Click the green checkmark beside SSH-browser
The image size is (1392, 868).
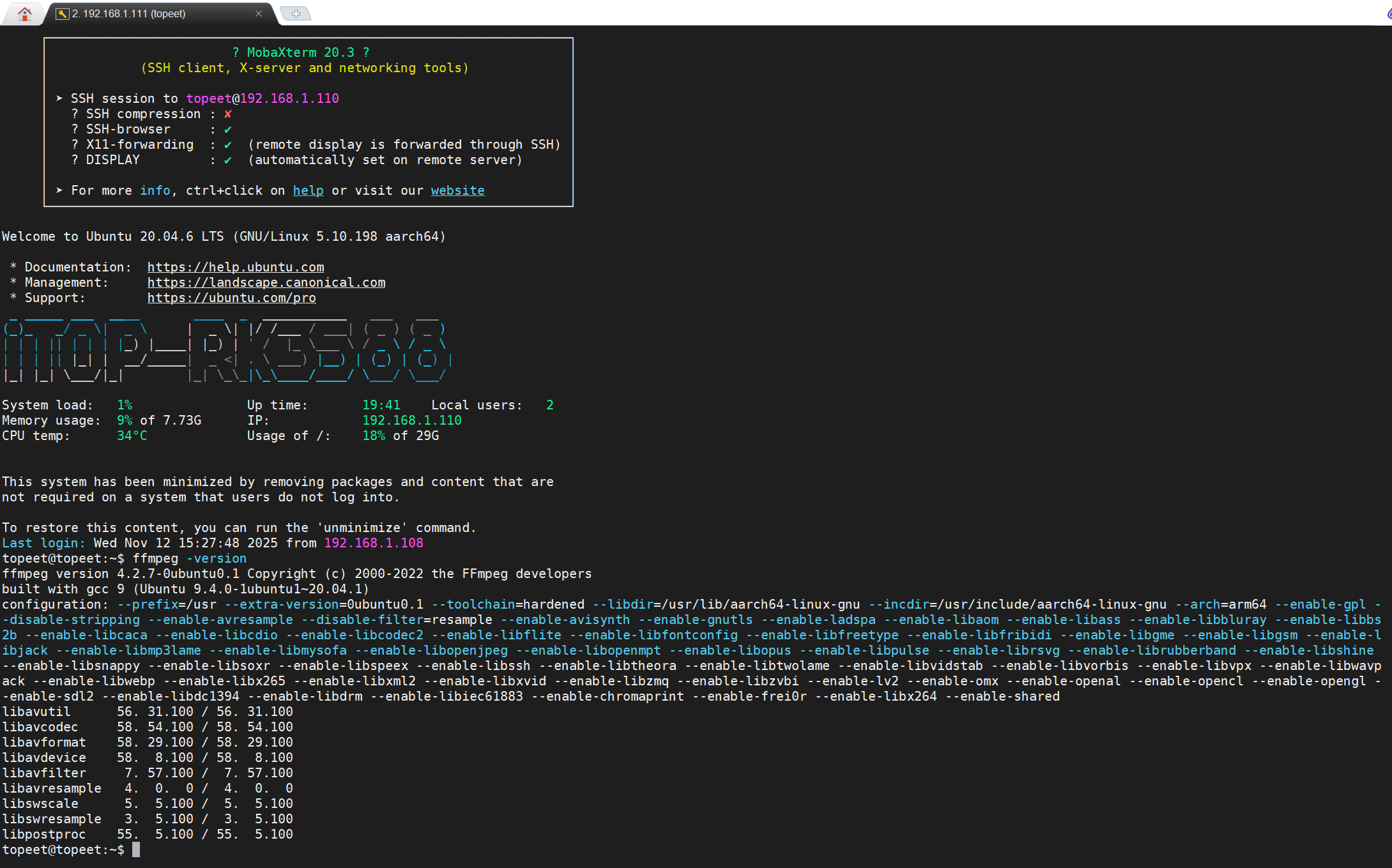pyautogui.click(x=228, y=130)
